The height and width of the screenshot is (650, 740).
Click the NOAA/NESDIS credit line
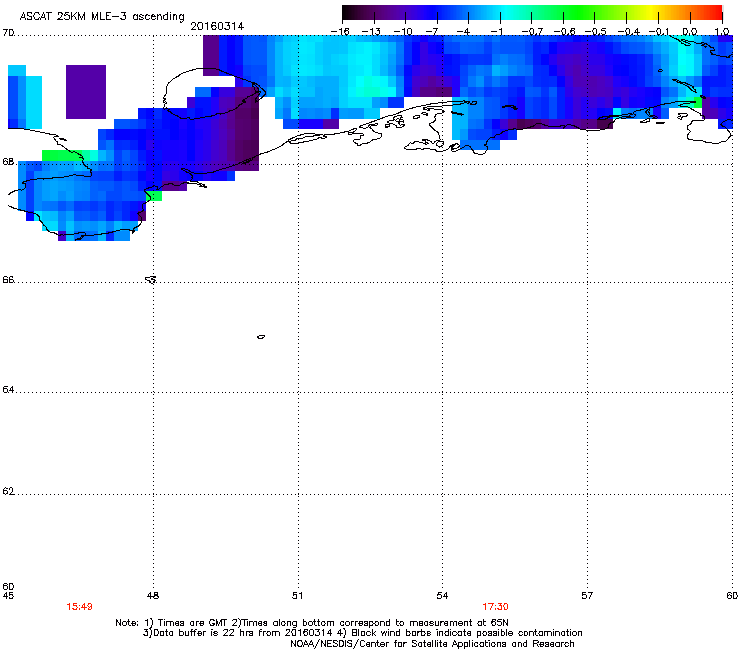432,644
